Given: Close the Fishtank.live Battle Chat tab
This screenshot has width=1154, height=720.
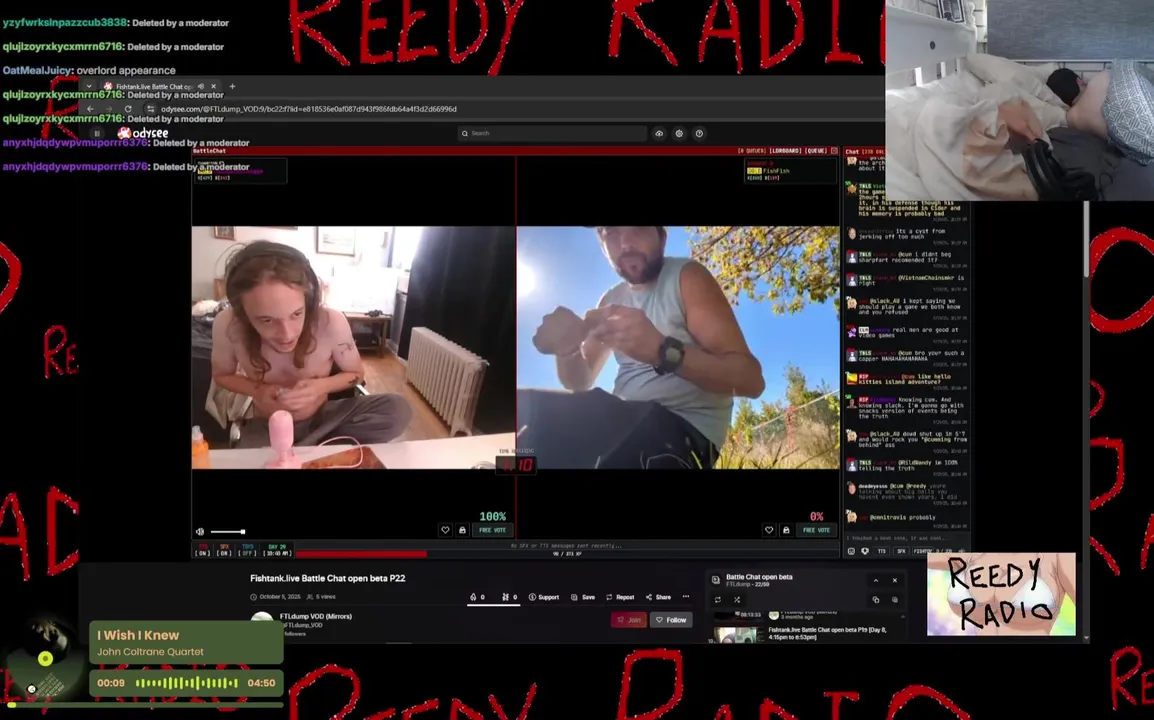Looking at the screenshot, I should coord(213,86).
